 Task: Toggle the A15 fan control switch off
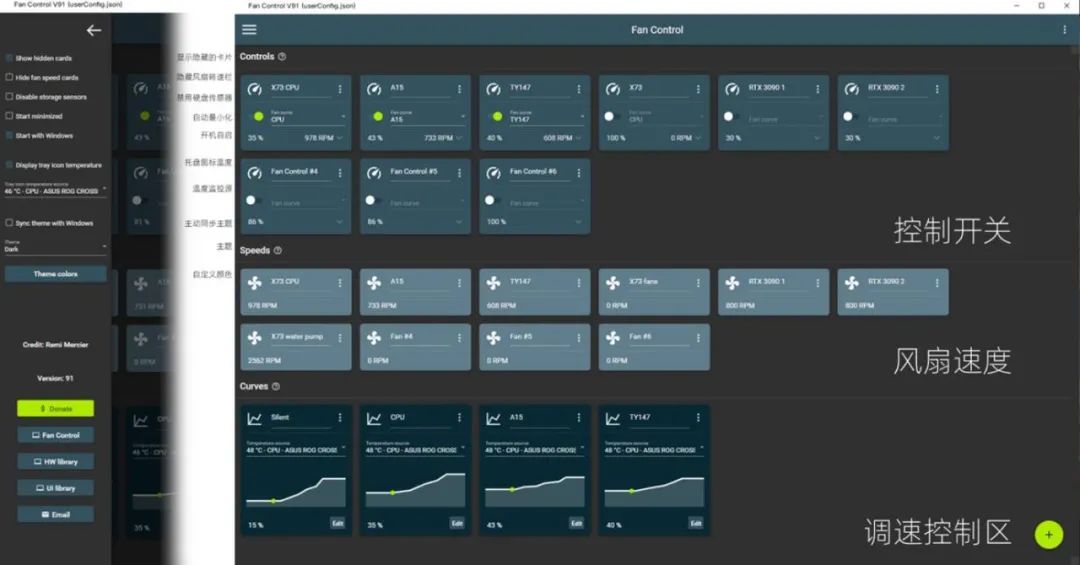point(376,117)
